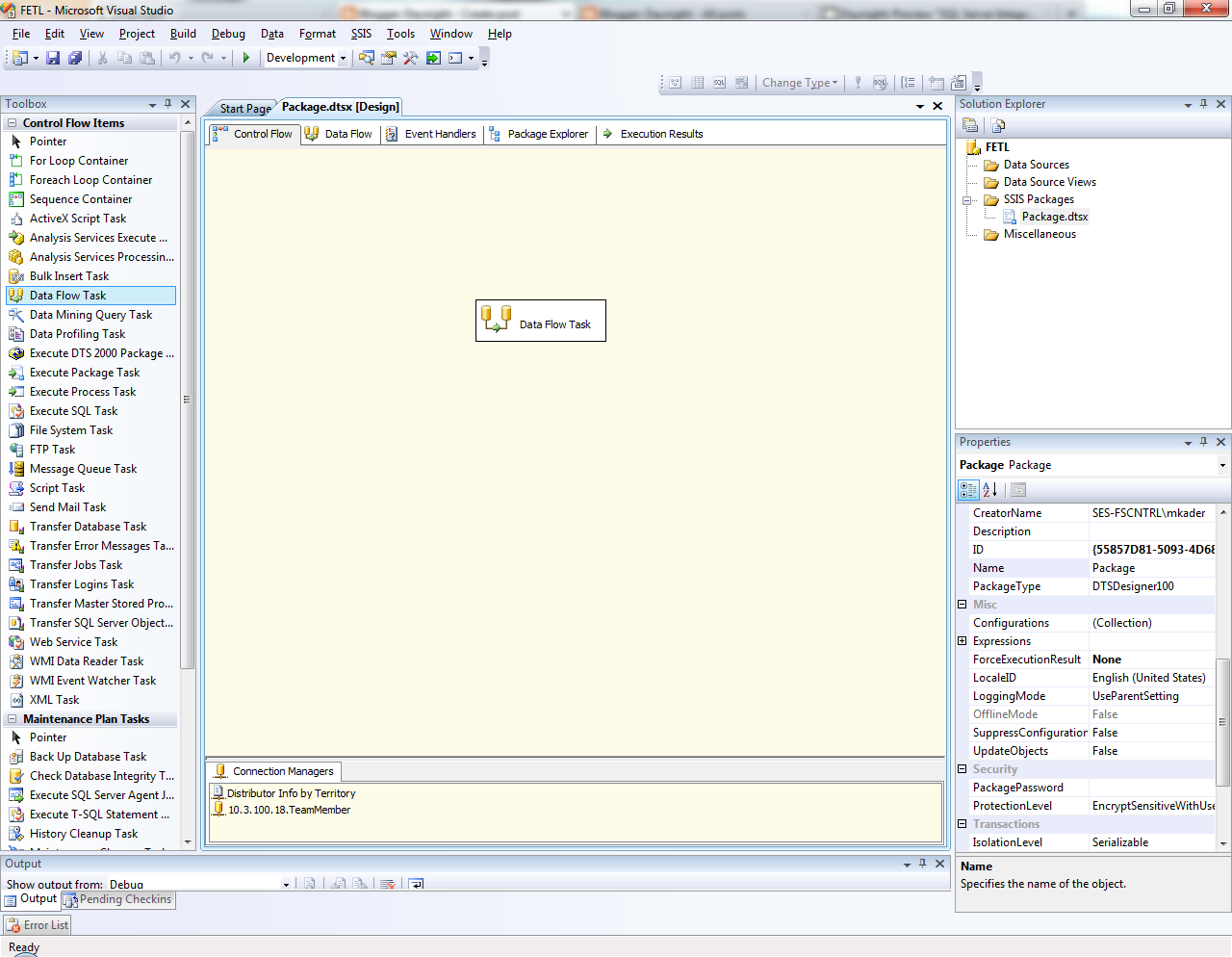Click the Error List button
The image size is (1232, 957).
(37, 924)
